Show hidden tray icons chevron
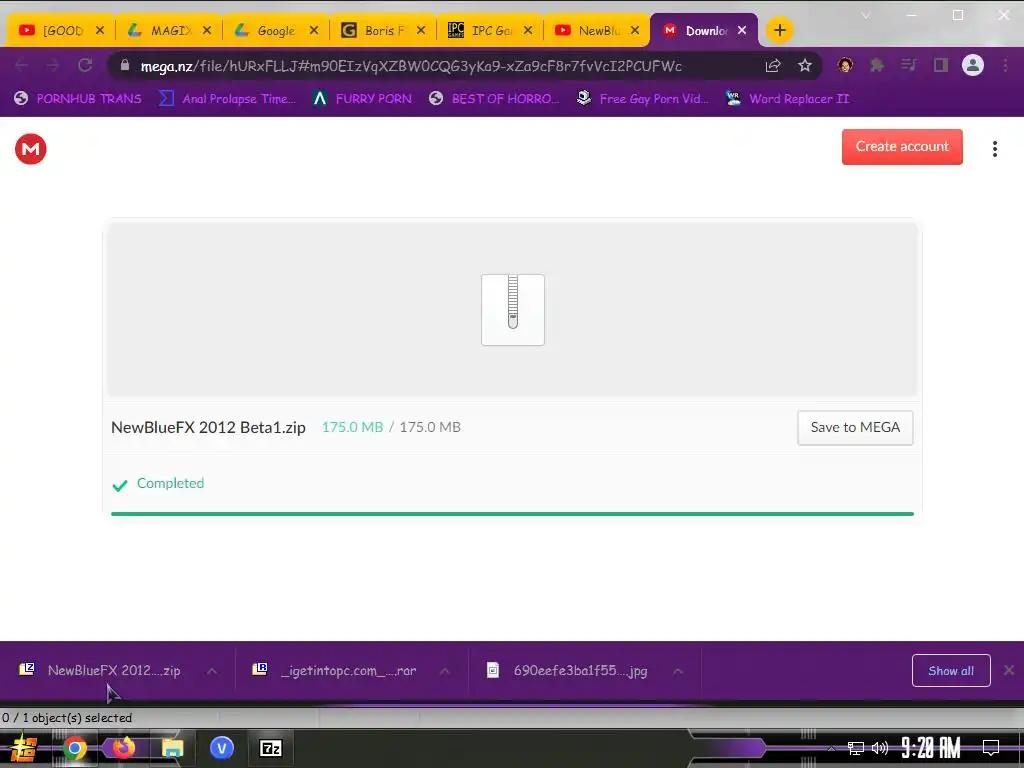Image resolution: width=1024 pixels, height=768 pixels. click(x=831, y=748)
